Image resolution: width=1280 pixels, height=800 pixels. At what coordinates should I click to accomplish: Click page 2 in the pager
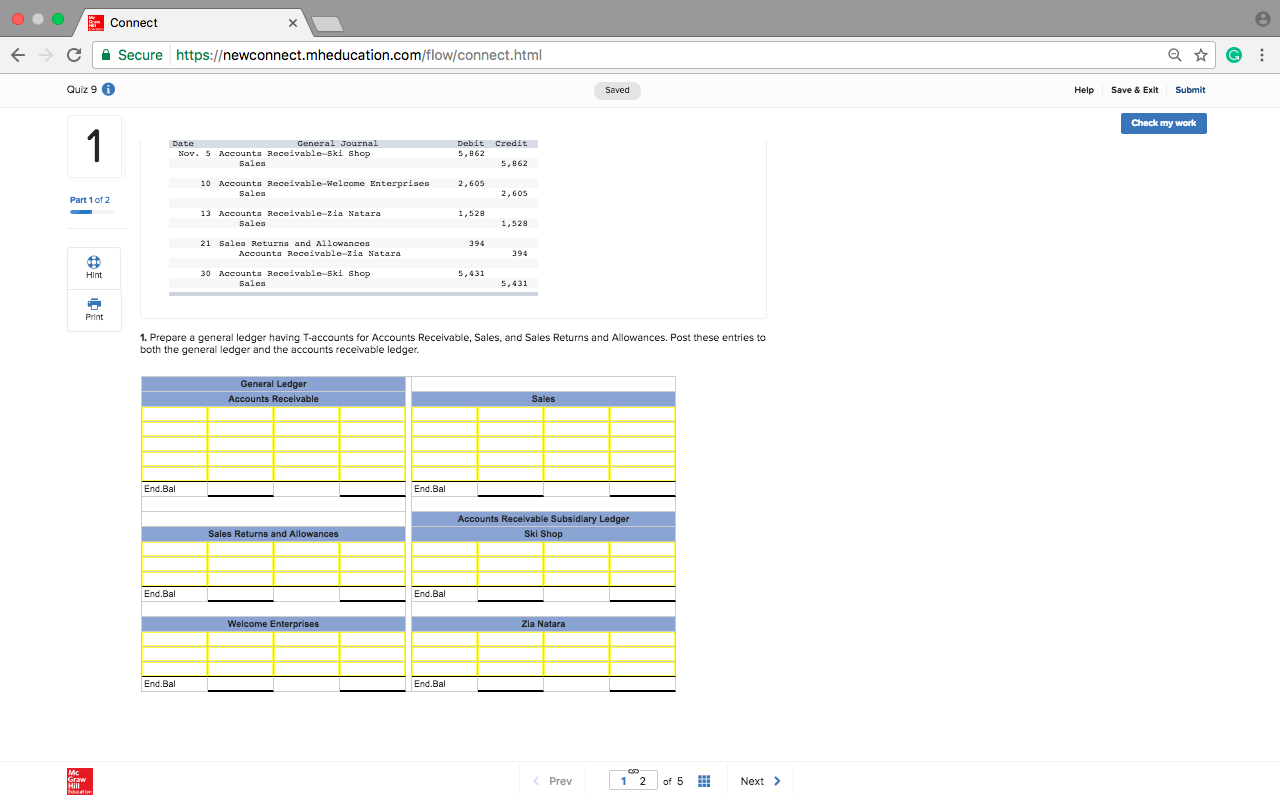click(x=642, y=781)
